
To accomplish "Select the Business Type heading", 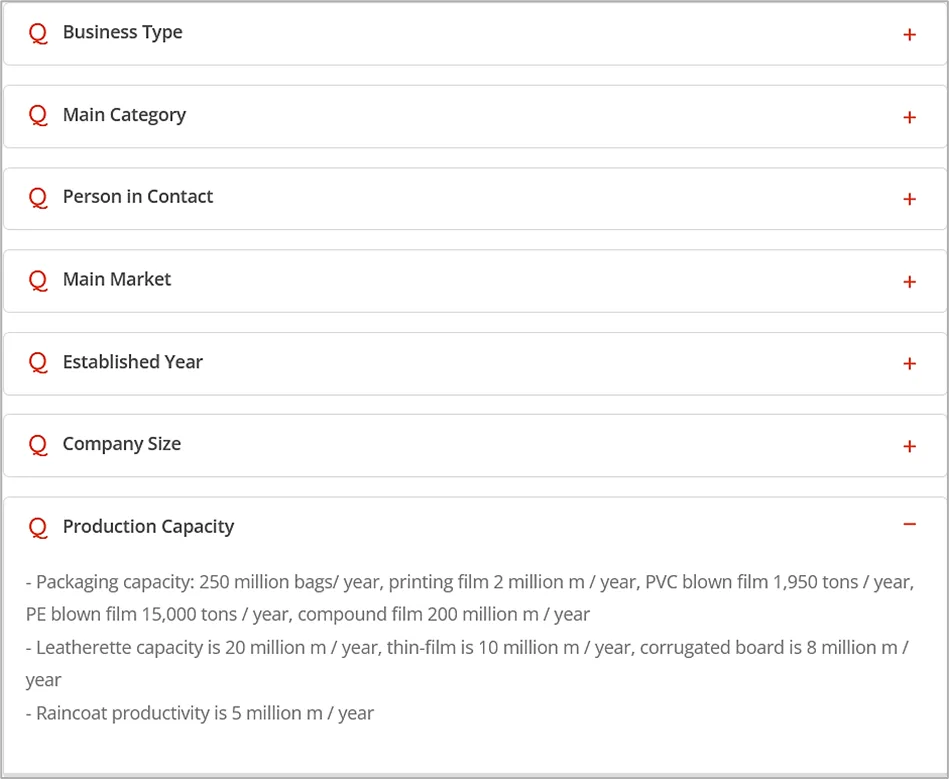I will click(122, 32).
